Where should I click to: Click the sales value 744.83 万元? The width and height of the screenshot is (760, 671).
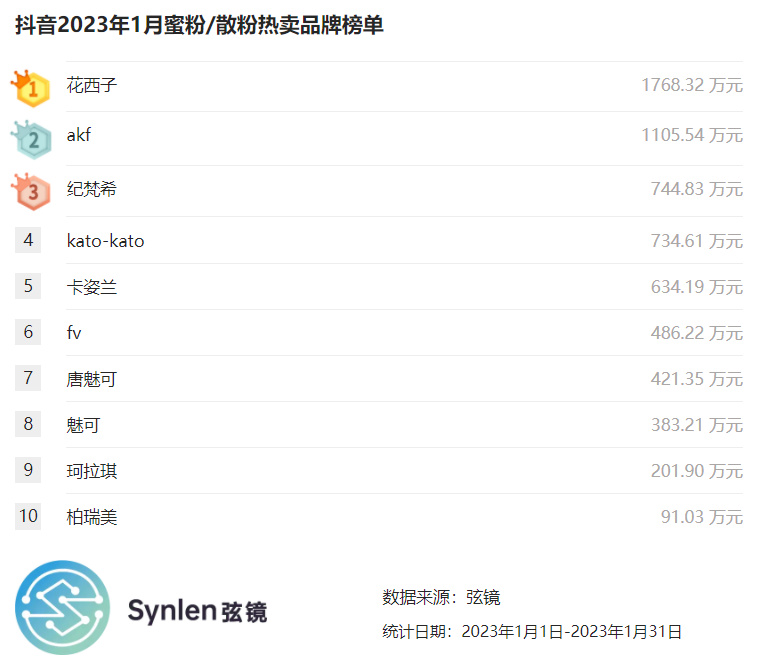tap(697, 189)
